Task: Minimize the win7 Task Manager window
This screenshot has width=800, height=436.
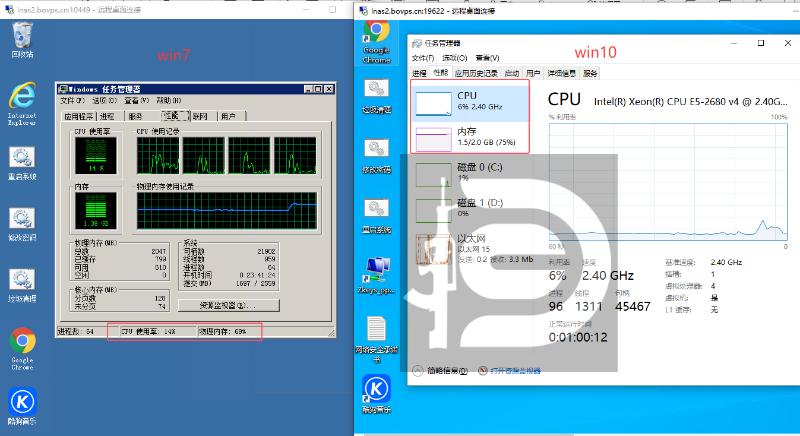Action: [x=308, y=89]
